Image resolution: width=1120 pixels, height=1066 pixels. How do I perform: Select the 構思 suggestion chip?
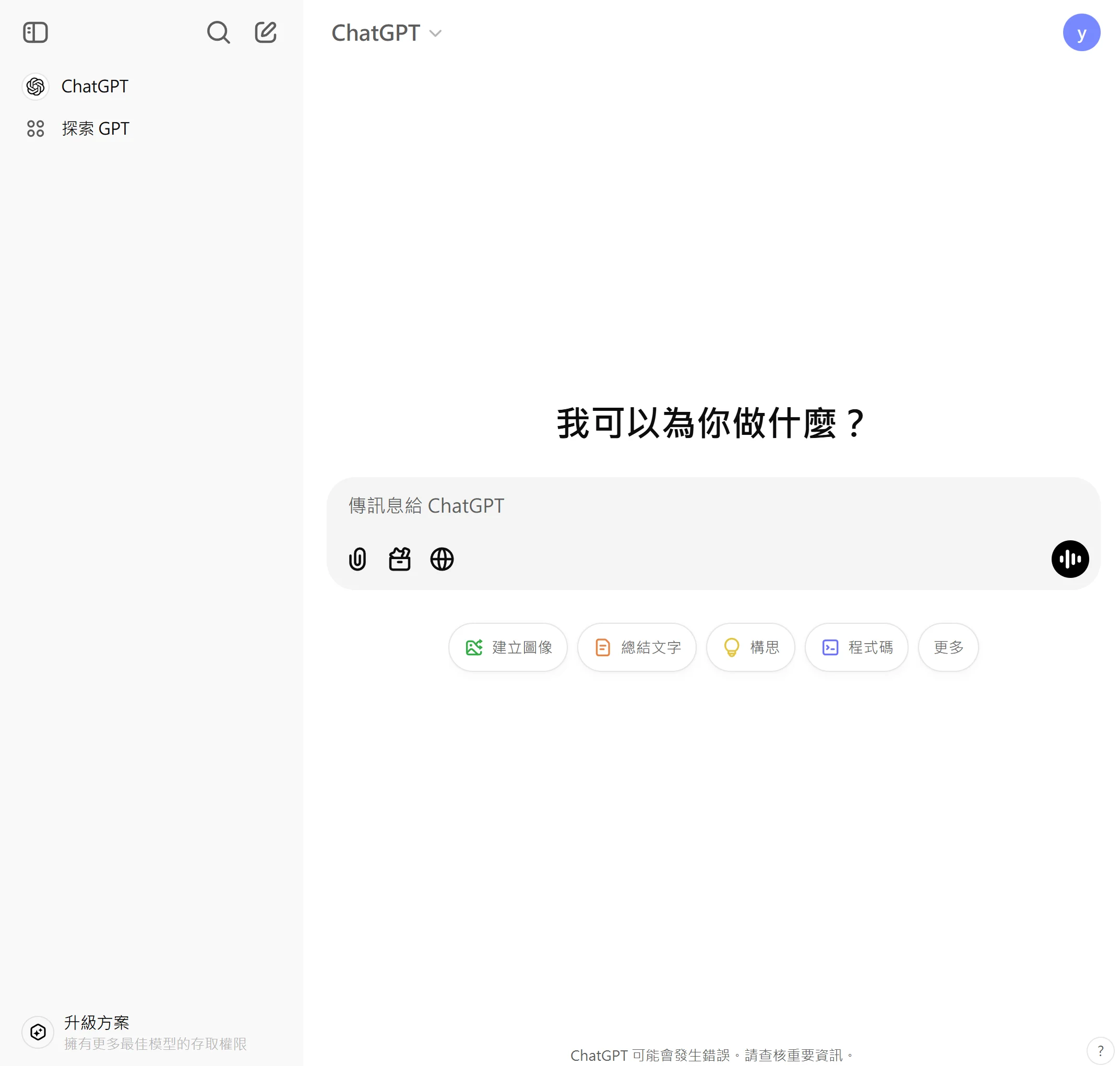(x=750, y=647)
